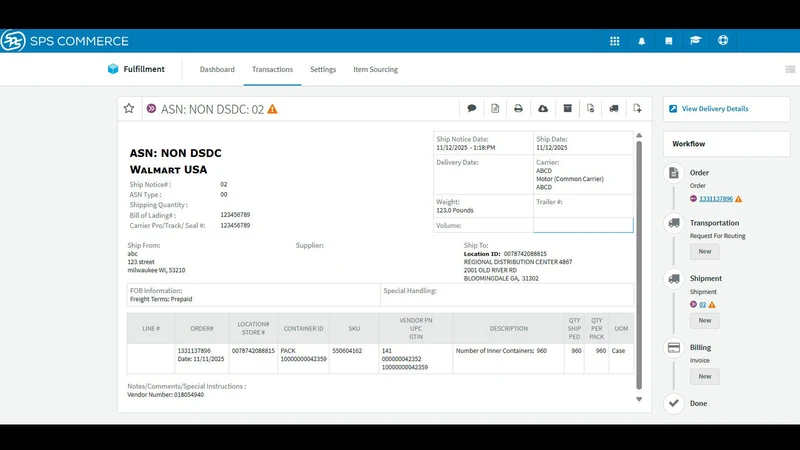The width and height of the screenshot is (800, 450).
Task: Click the warning icon next to shipment 02
Action: click(x=712, y=305)
